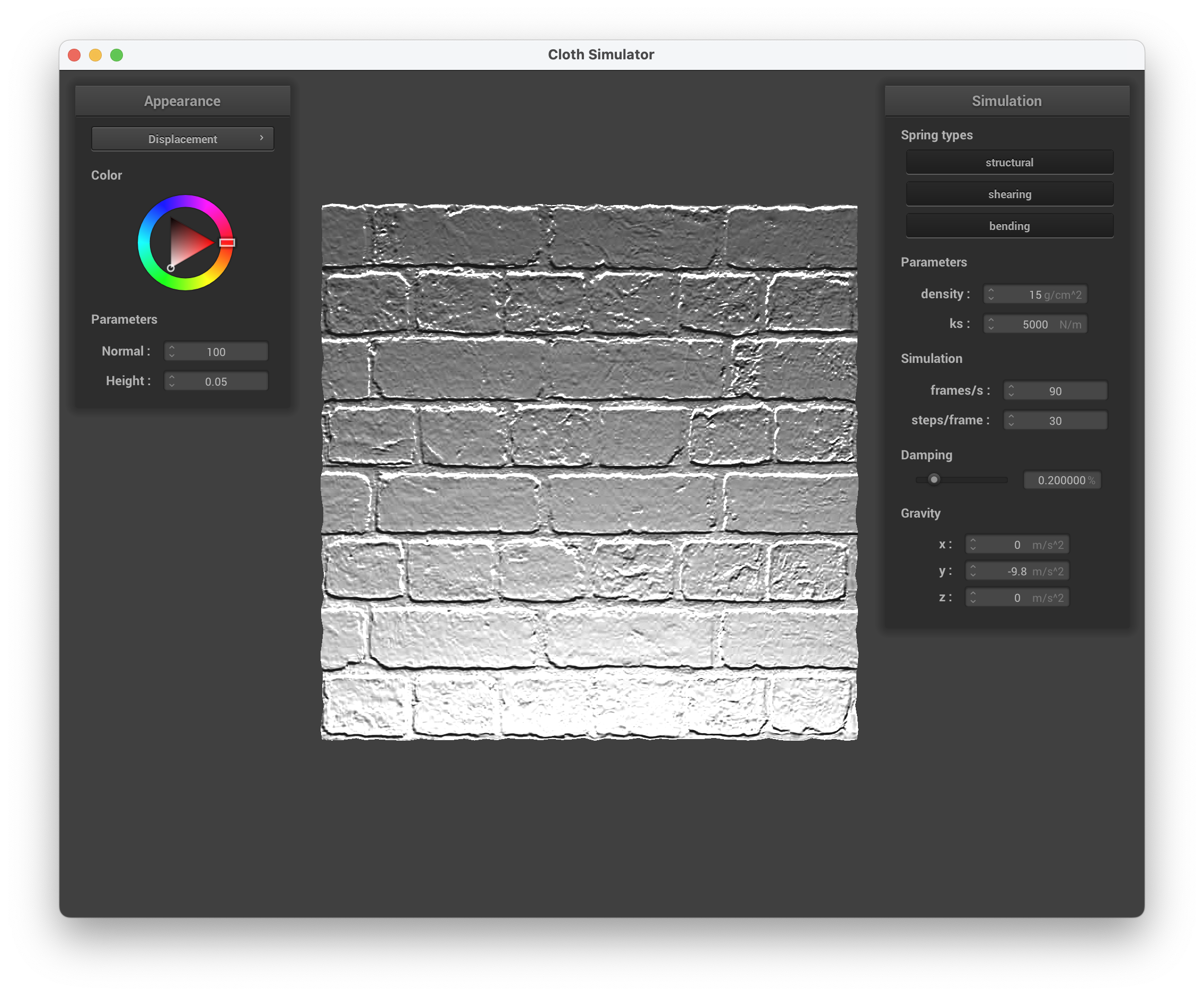Click the hue ring selector on color wheel
1204x996 pixels.
coord(227,243)
